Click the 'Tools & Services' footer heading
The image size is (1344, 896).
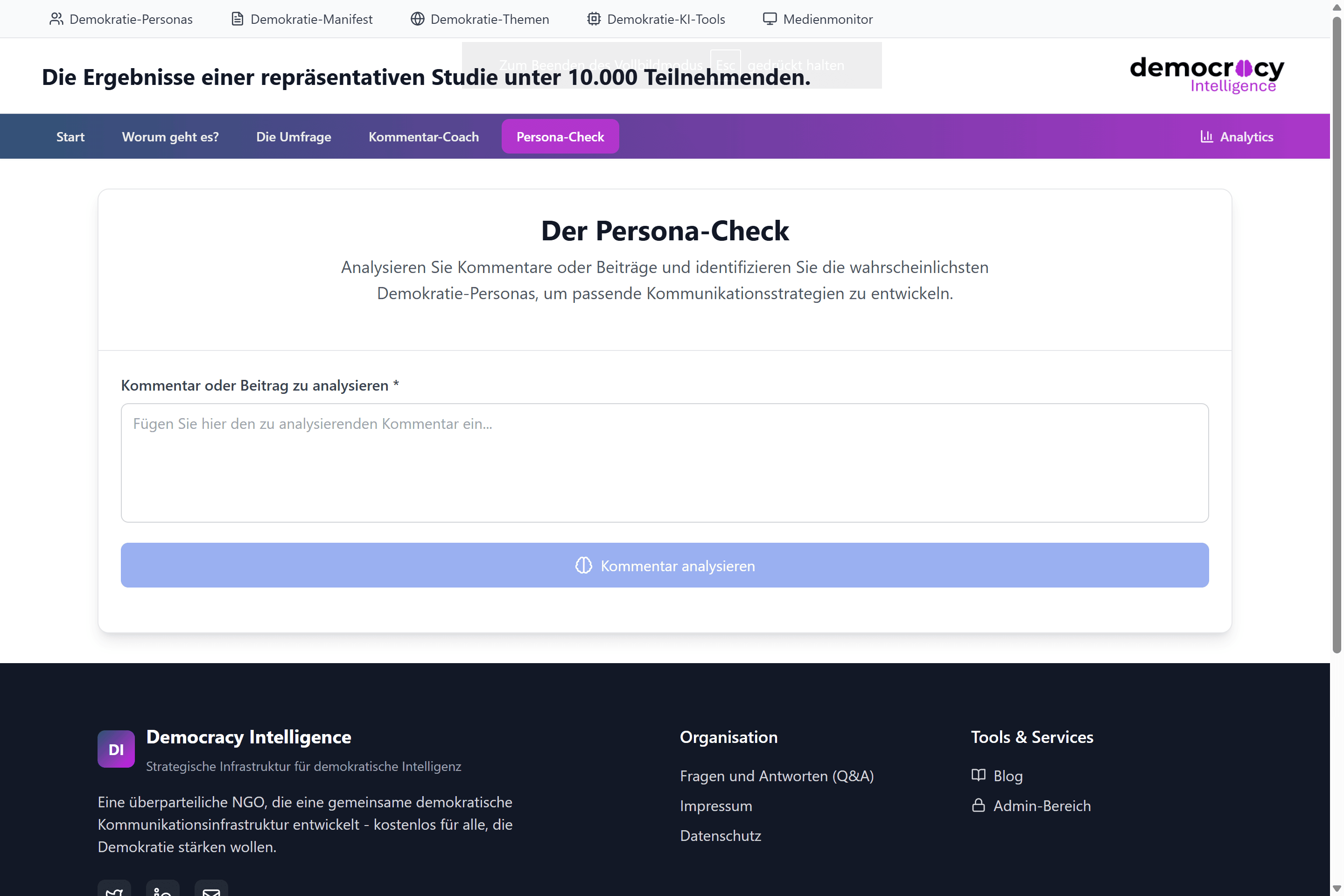[1032, 736]
